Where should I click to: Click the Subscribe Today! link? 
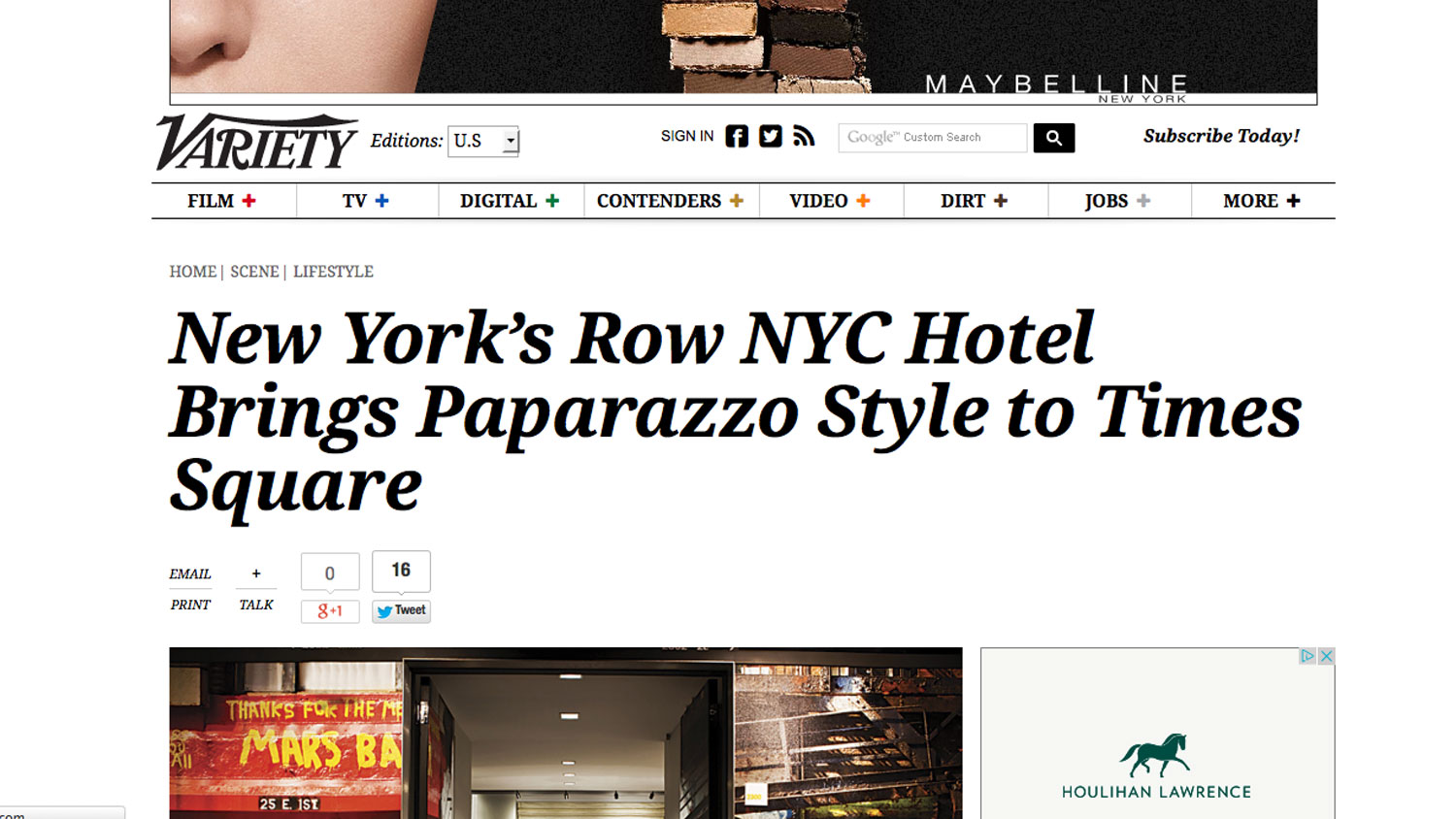pos(1221,136)
